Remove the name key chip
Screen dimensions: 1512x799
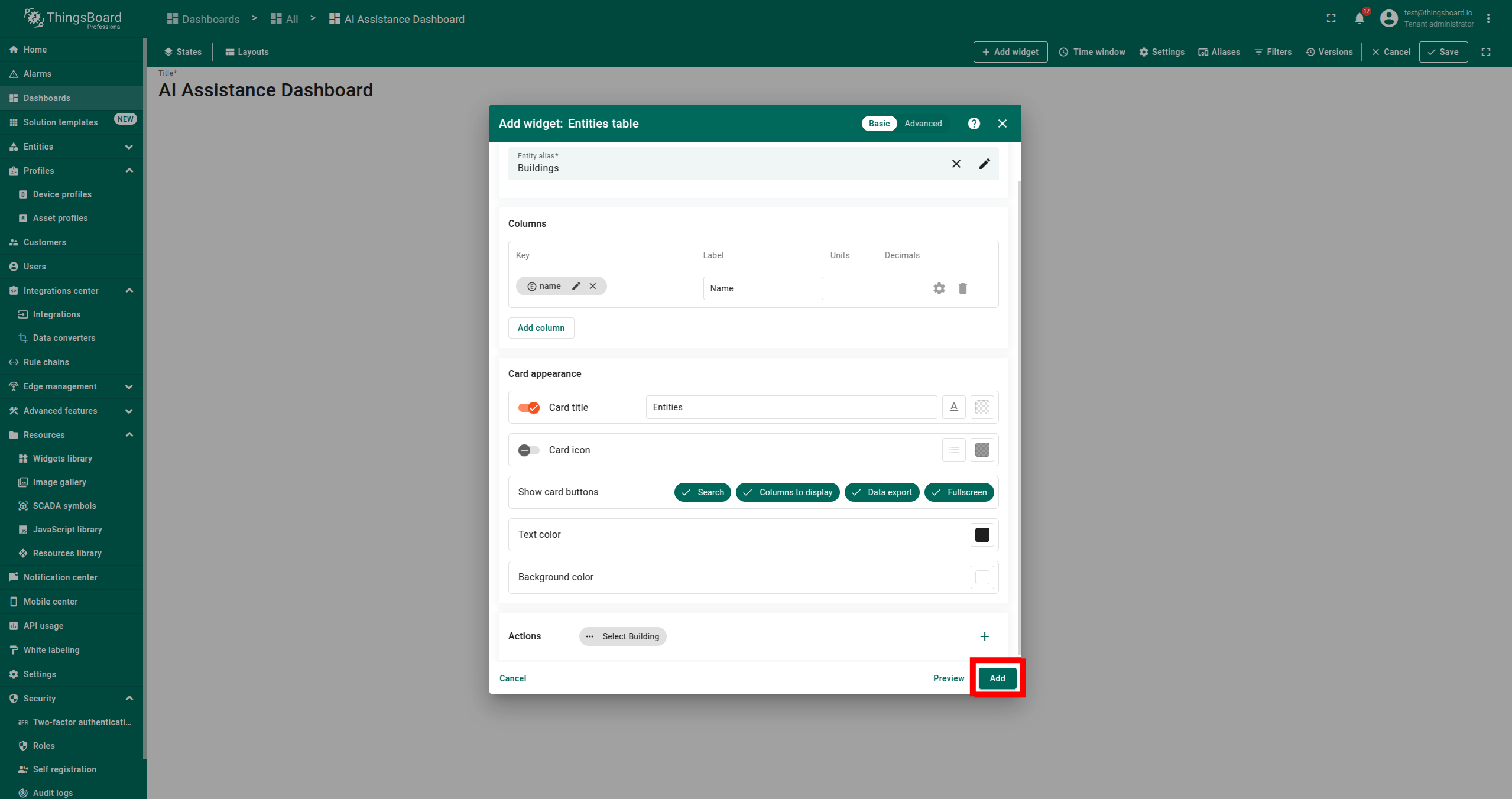click(593, 286)
